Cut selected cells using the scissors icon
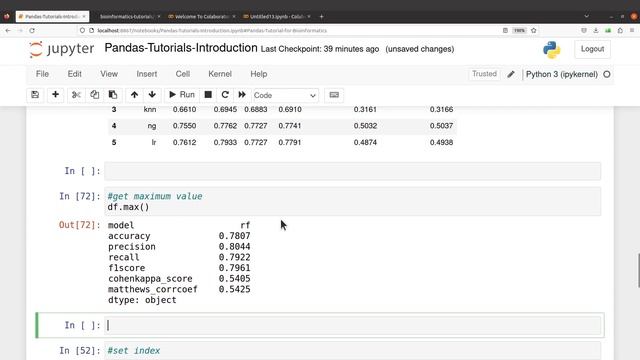This screenshot has height=360, width=640. pos(76,95)
